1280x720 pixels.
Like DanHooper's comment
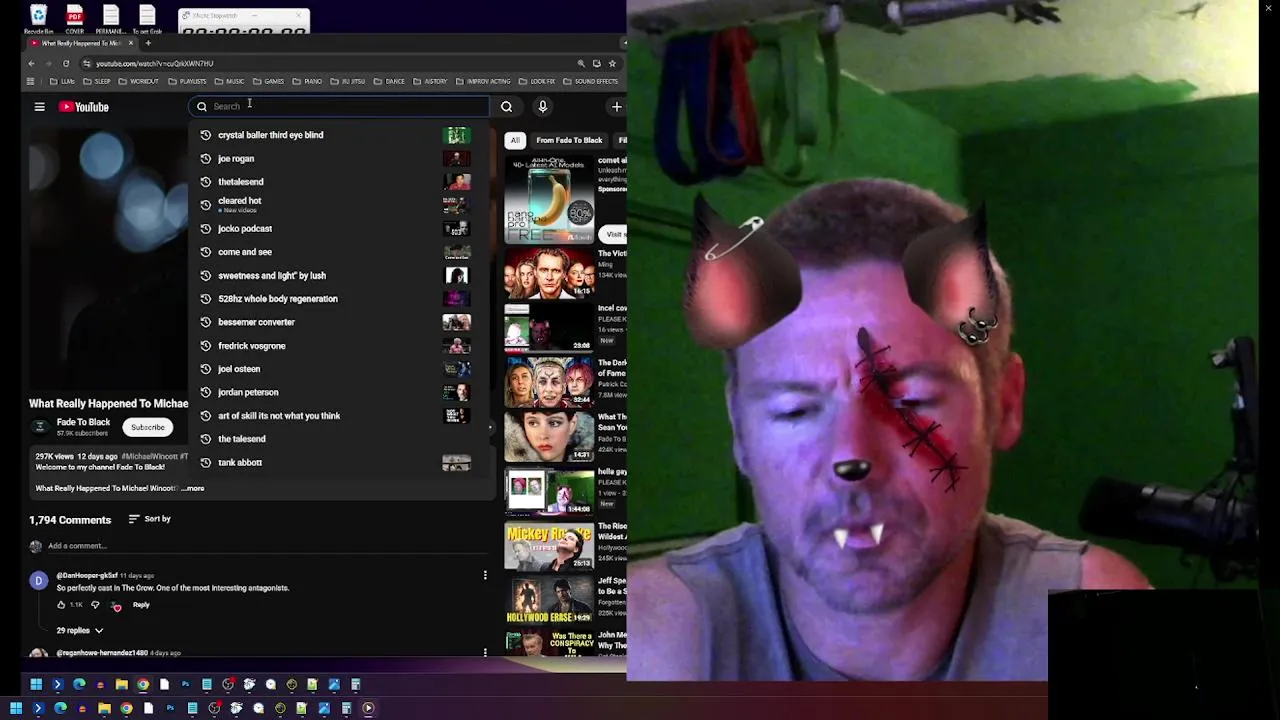61,605
